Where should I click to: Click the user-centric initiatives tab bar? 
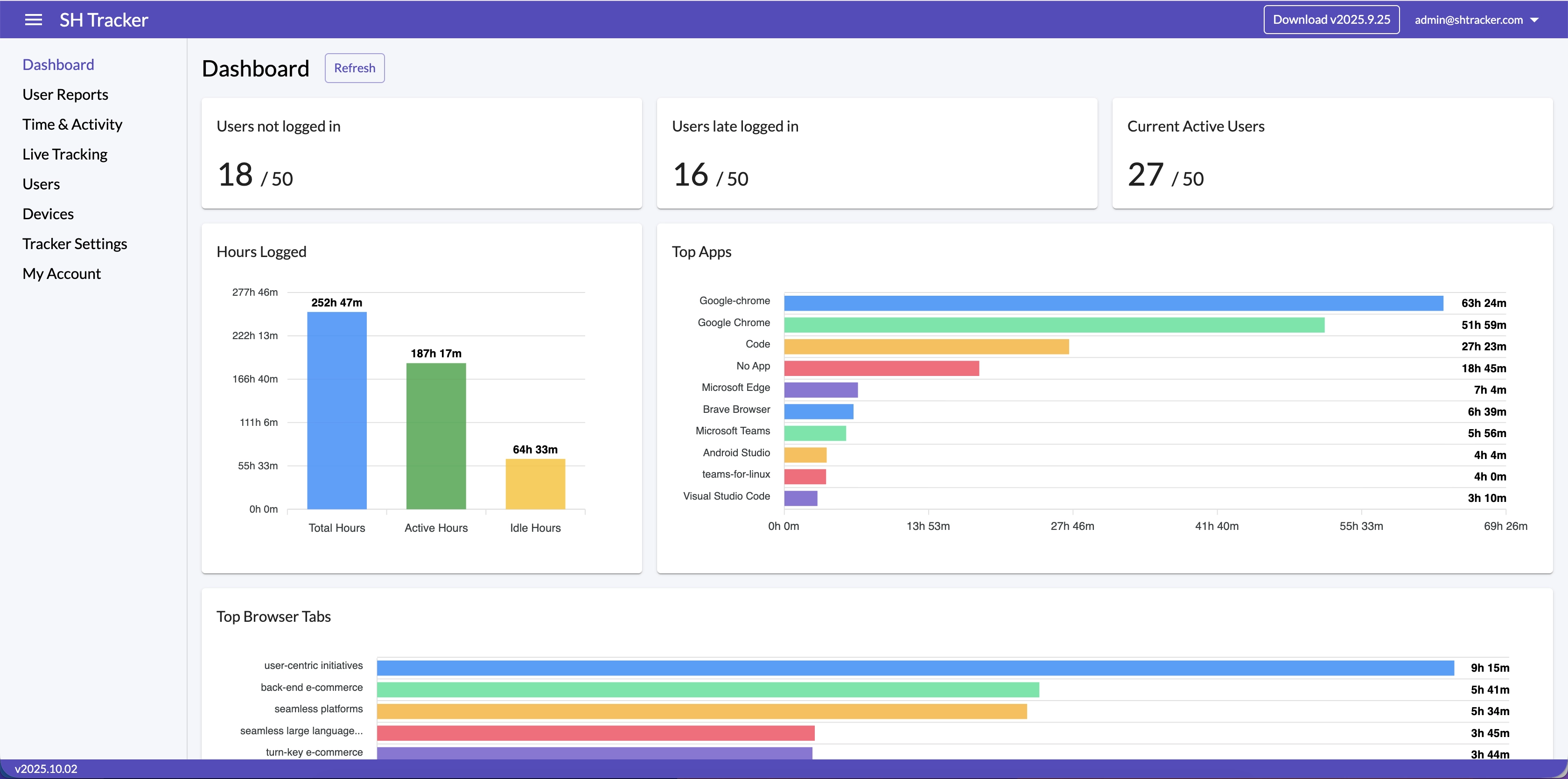(915, 668)
